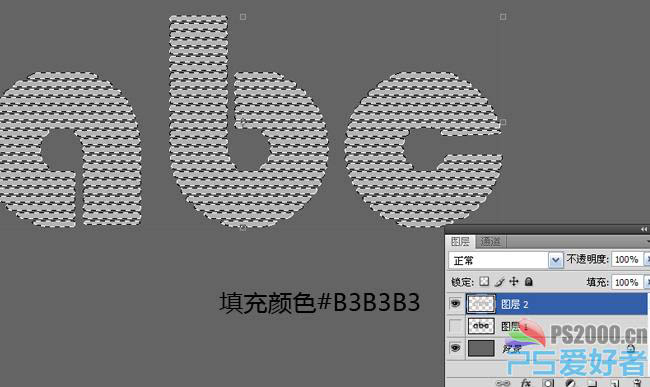Create new adjustment layer half-circle icon
This screenshot has width=650, height=387.
570,383
